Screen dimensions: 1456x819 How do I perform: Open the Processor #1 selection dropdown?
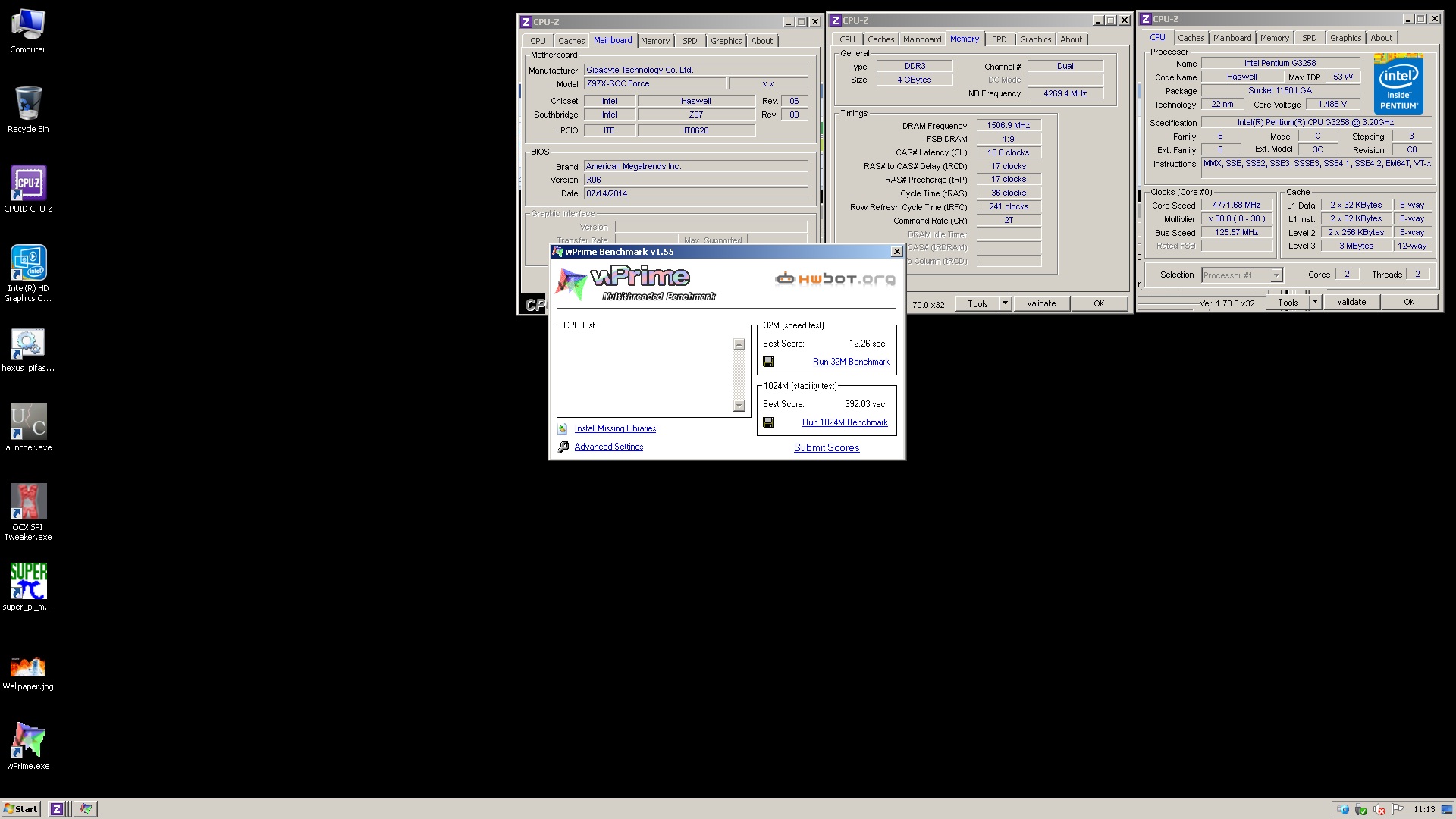coord(1241,275)
